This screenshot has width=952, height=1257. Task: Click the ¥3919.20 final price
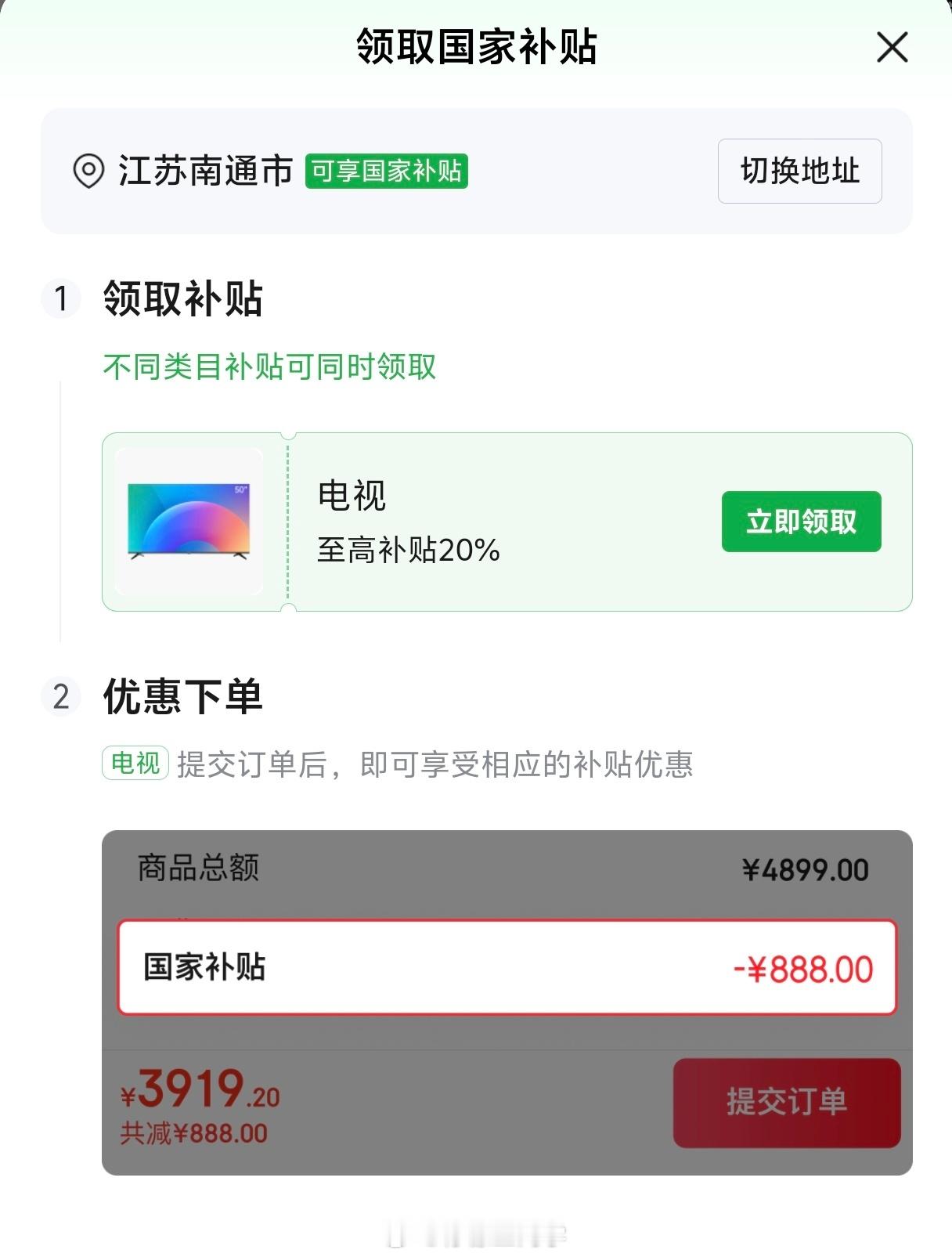pos(200,1089)
